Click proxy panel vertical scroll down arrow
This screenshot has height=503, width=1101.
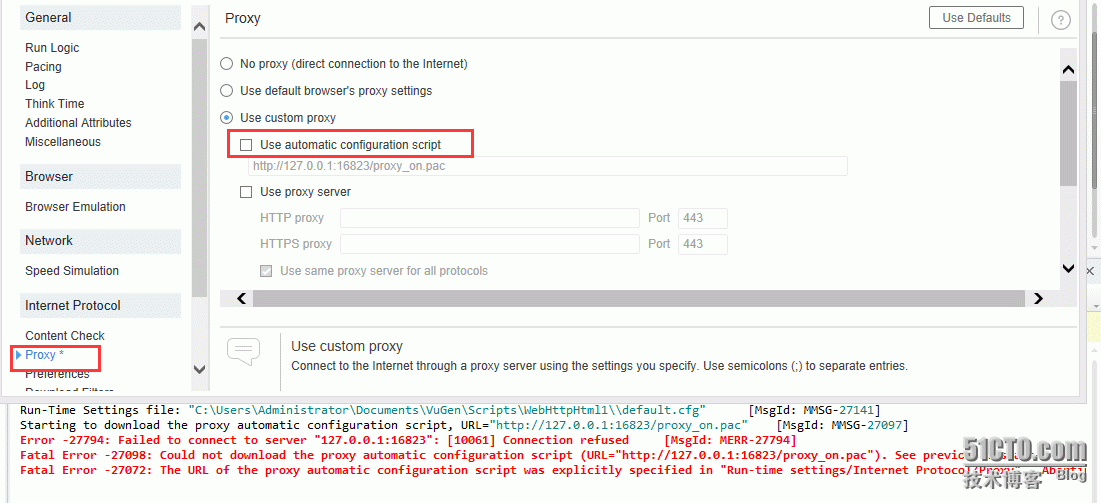(x=1068, y=268)
